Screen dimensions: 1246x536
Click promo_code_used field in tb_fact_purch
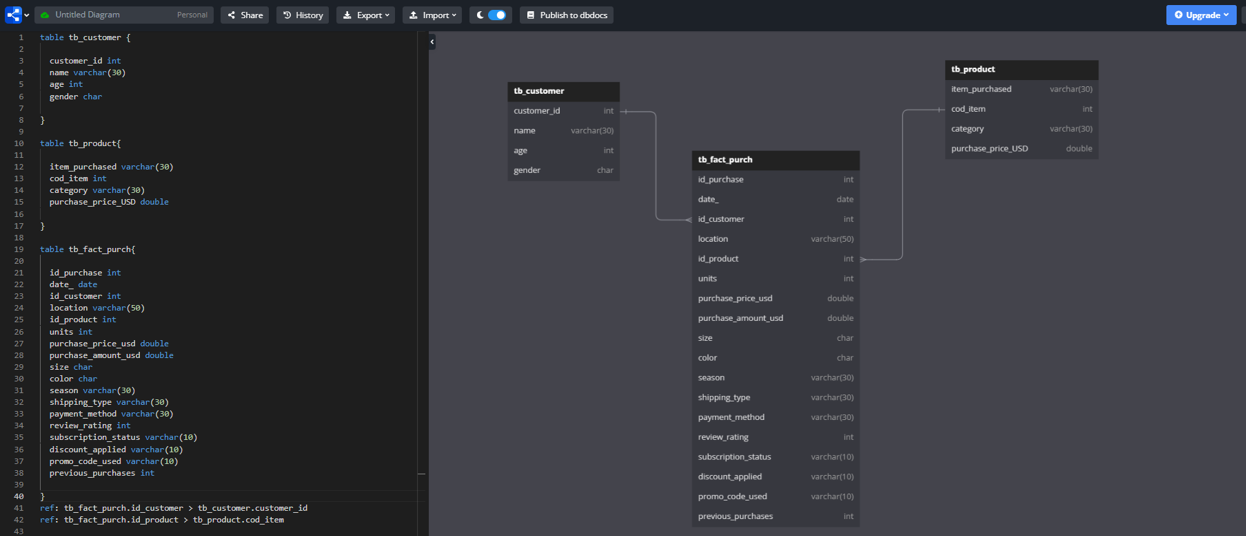(776, 496)
